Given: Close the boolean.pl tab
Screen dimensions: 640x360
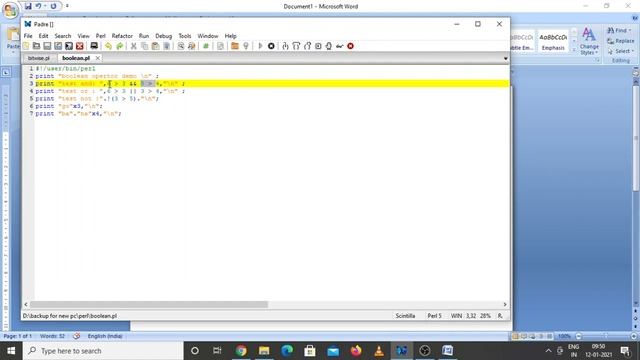Looking at the screenshot, I should [x=98, y=58].
